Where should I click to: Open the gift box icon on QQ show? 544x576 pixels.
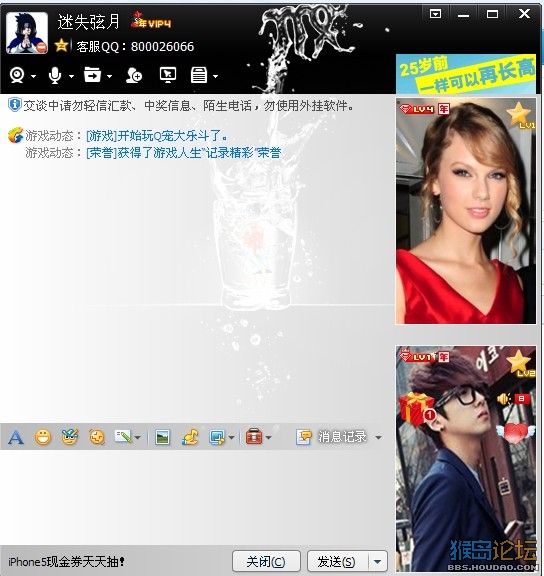(417, 408)
